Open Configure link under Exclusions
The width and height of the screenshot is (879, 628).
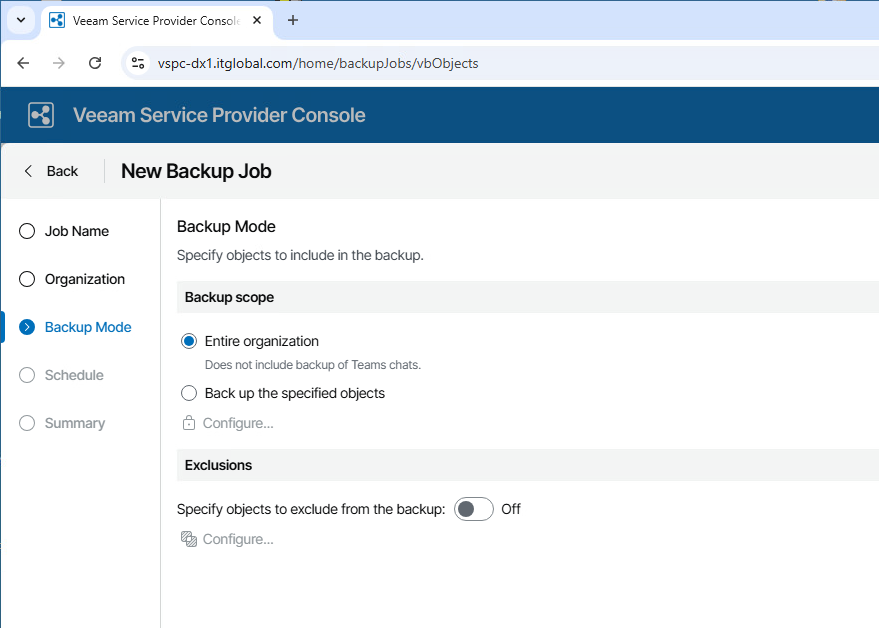[x=238, y=539]
